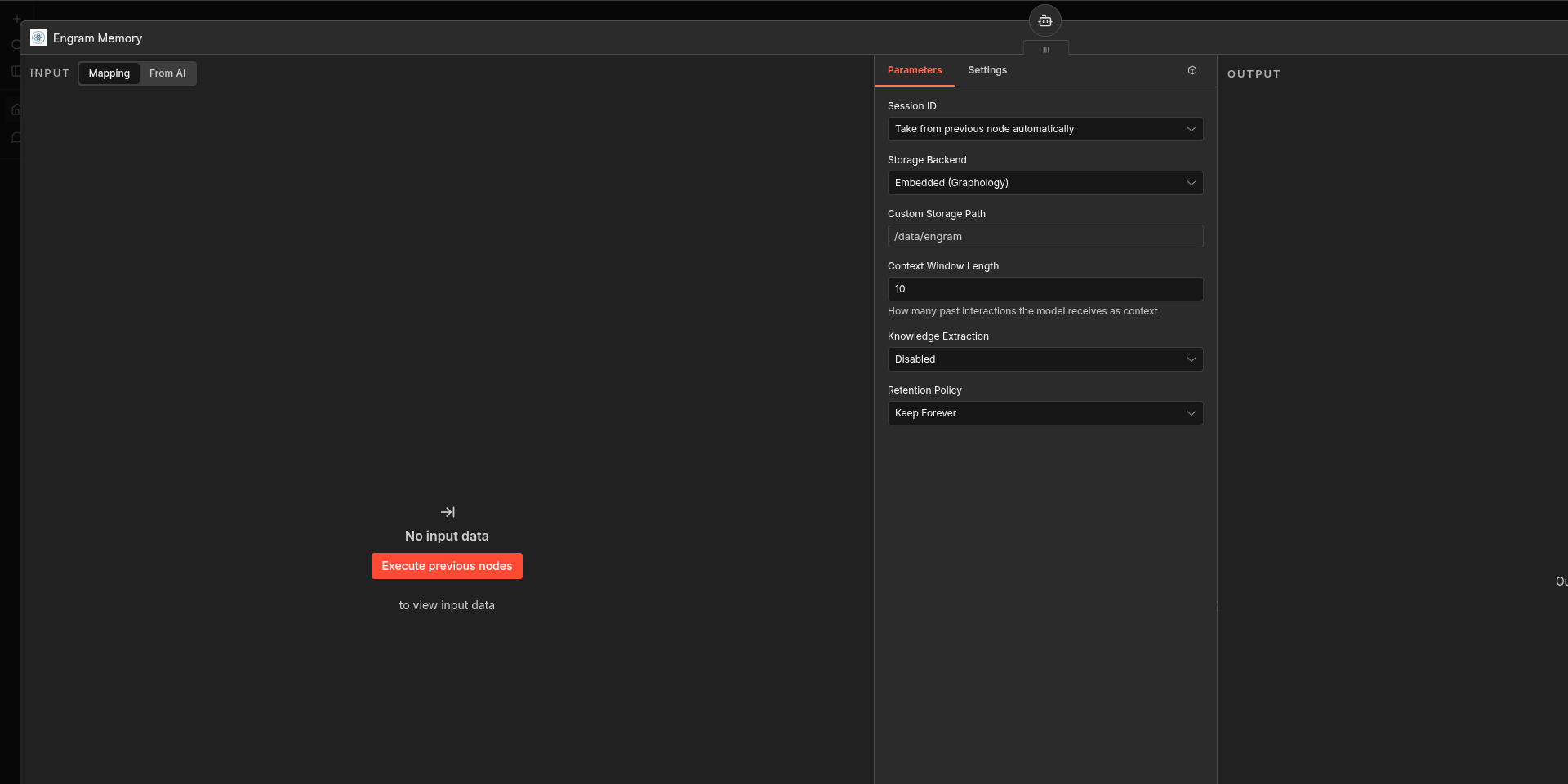The image size is (1568, 784).
Task: Open the Knowledge Extraction dropdown
Action: pyautogui.click(x=1045, y=359)
